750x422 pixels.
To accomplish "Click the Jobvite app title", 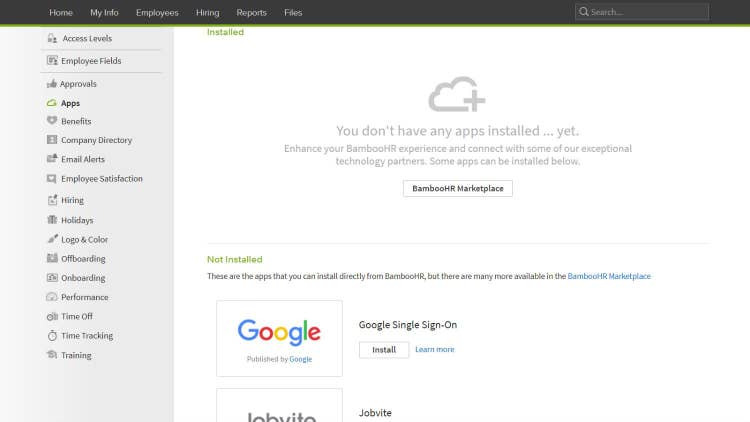I will [375, 412].
